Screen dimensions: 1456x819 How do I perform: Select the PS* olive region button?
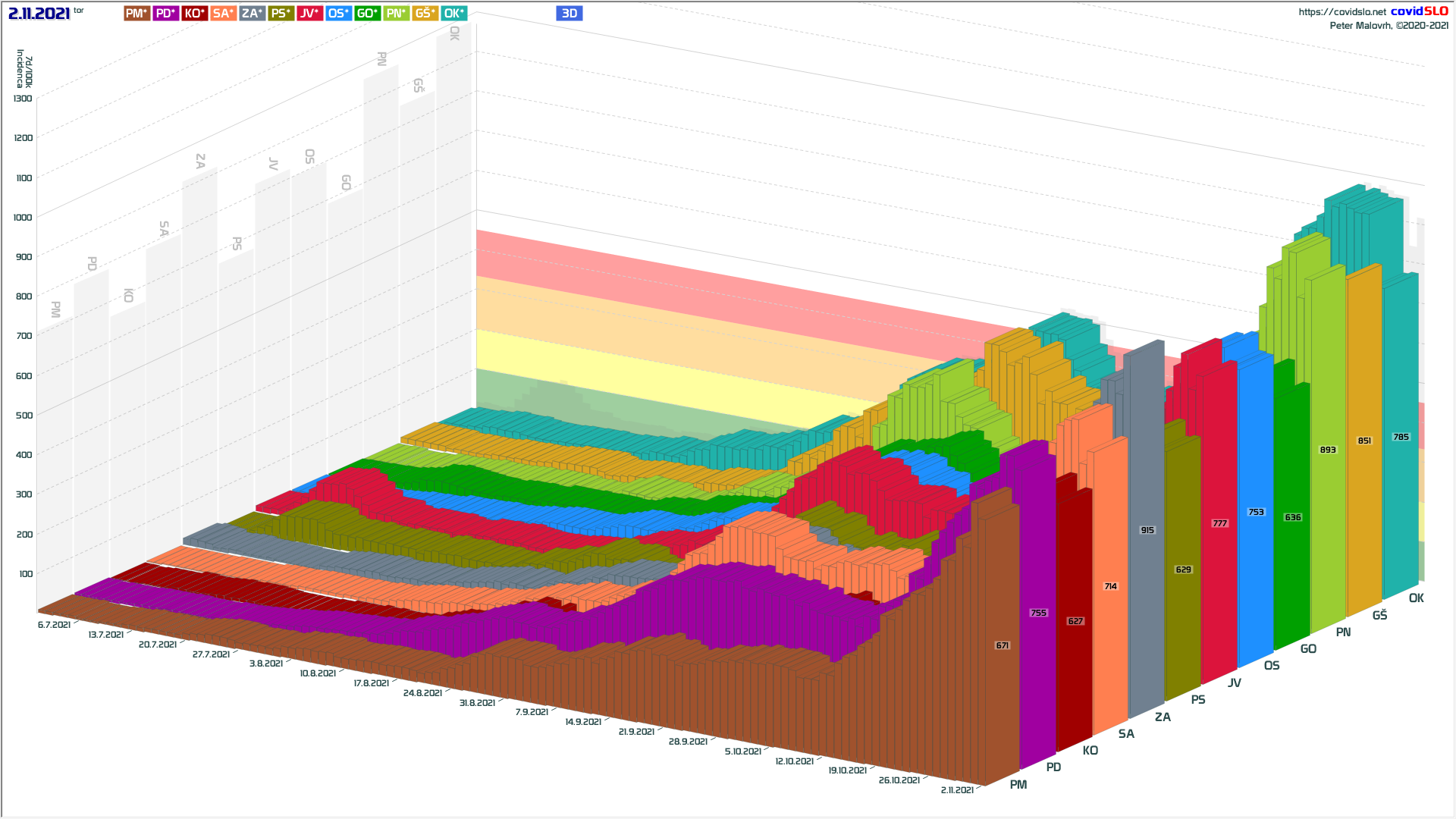[281, 13]
